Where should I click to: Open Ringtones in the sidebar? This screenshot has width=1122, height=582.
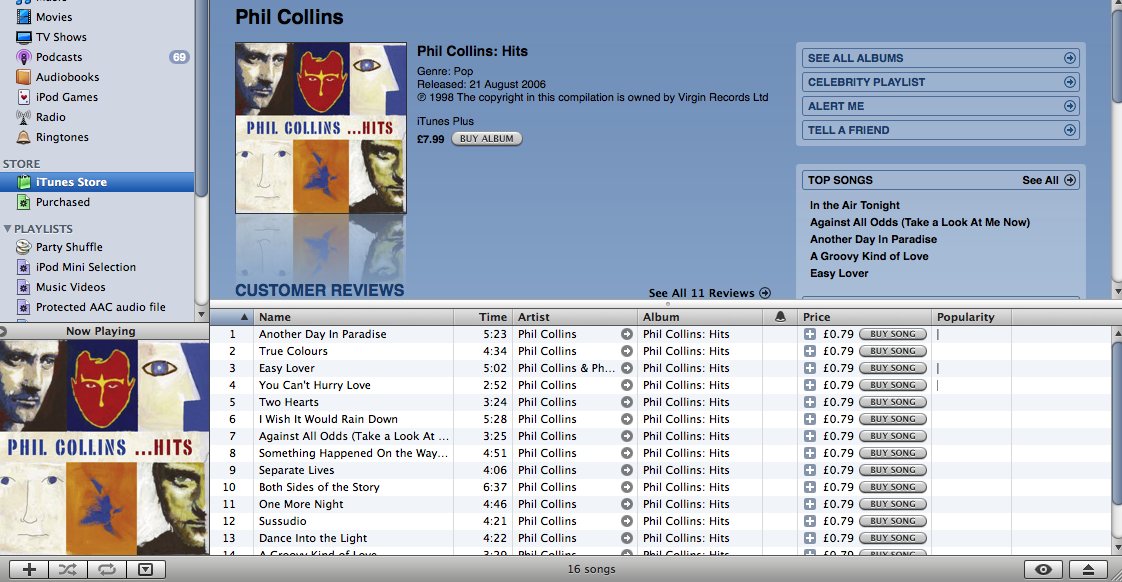[x=62, y=137]
